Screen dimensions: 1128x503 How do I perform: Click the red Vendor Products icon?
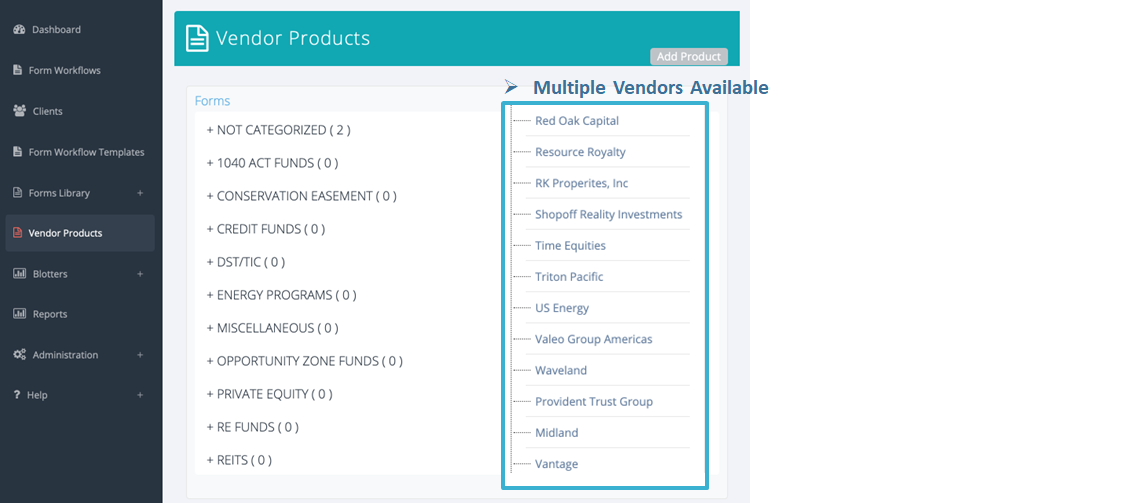pyautogui.click(x=18, y=233)
